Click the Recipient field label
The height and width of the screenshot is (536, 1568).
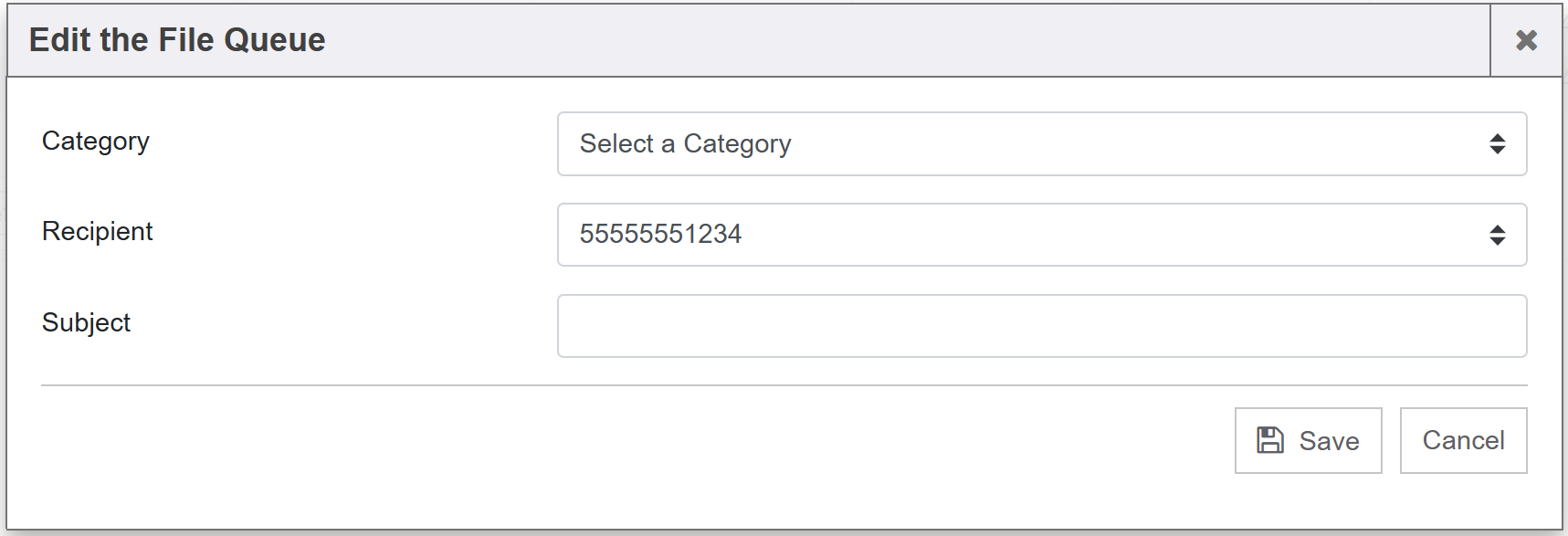tap(98, 232)
